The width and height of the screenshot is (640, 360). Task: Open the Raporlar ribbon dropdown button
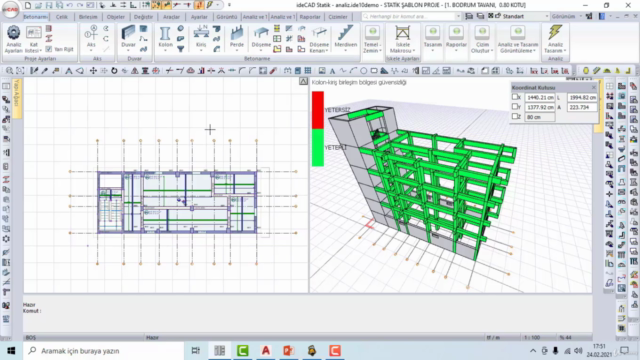[x=456, y=39]
